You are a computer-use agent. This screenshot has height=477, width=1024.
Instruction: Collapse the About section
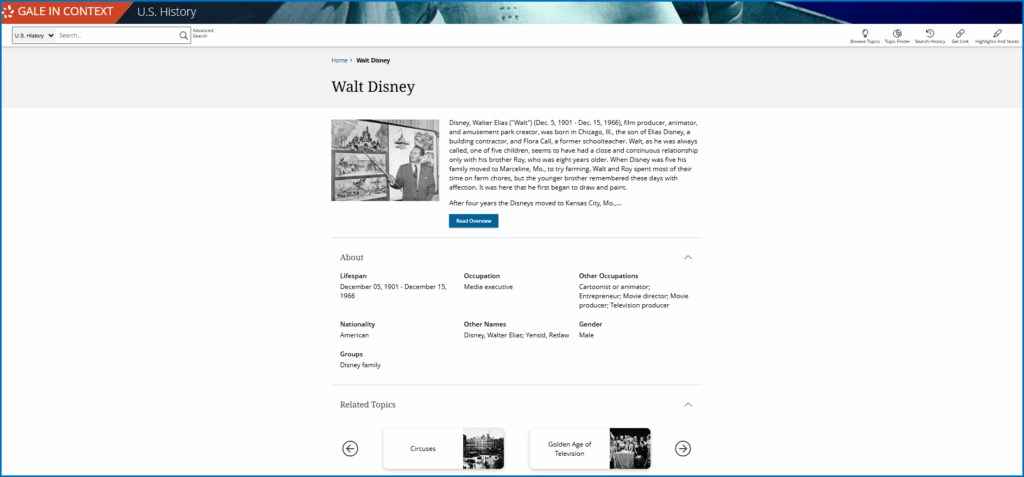pos(688,257)
